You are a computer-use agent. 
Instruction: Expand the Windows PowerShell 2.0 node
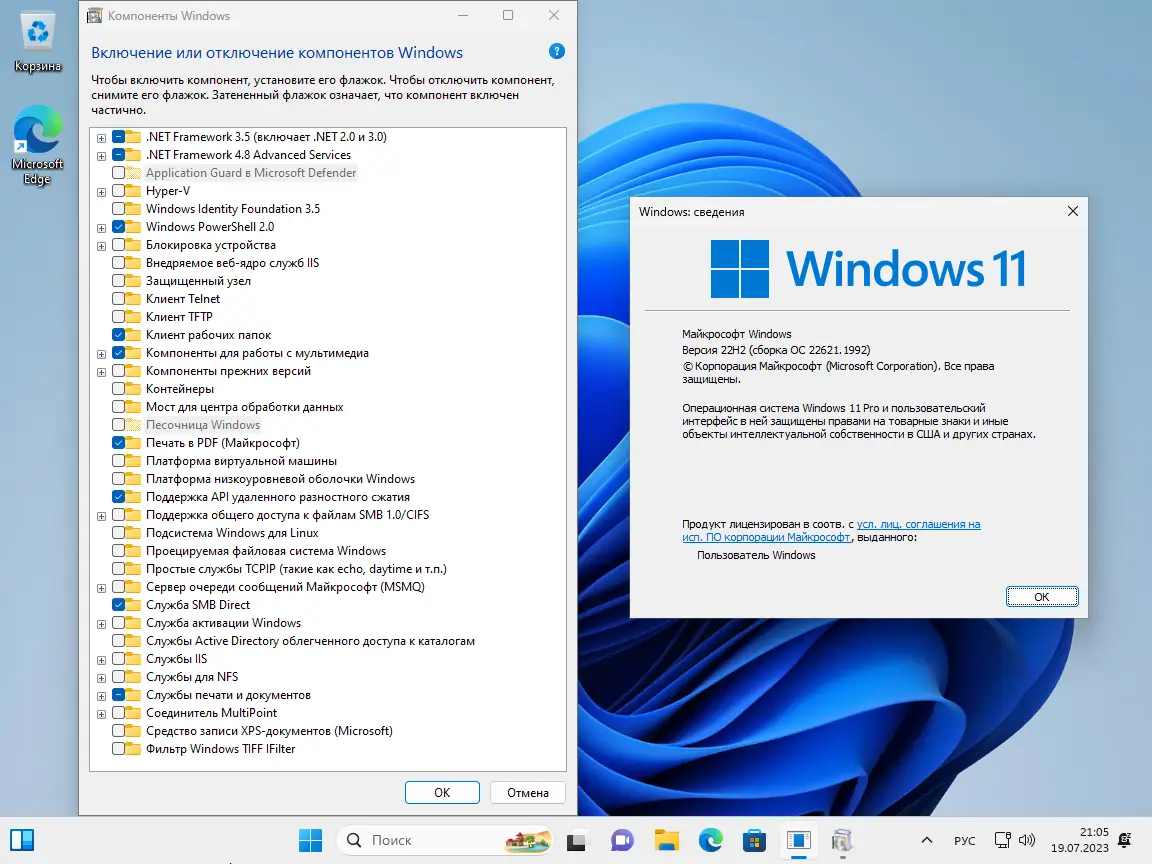point(101,228)
